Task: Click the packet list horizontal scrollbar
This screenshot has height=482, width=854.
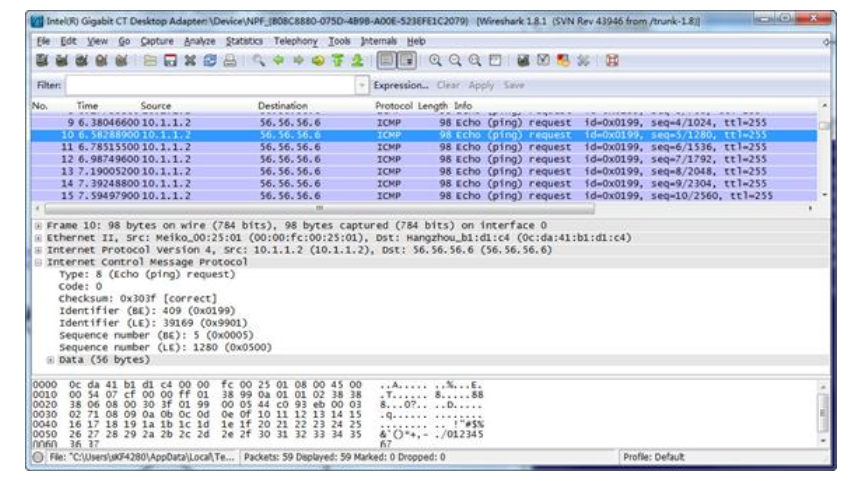Action: coord(320,208)
